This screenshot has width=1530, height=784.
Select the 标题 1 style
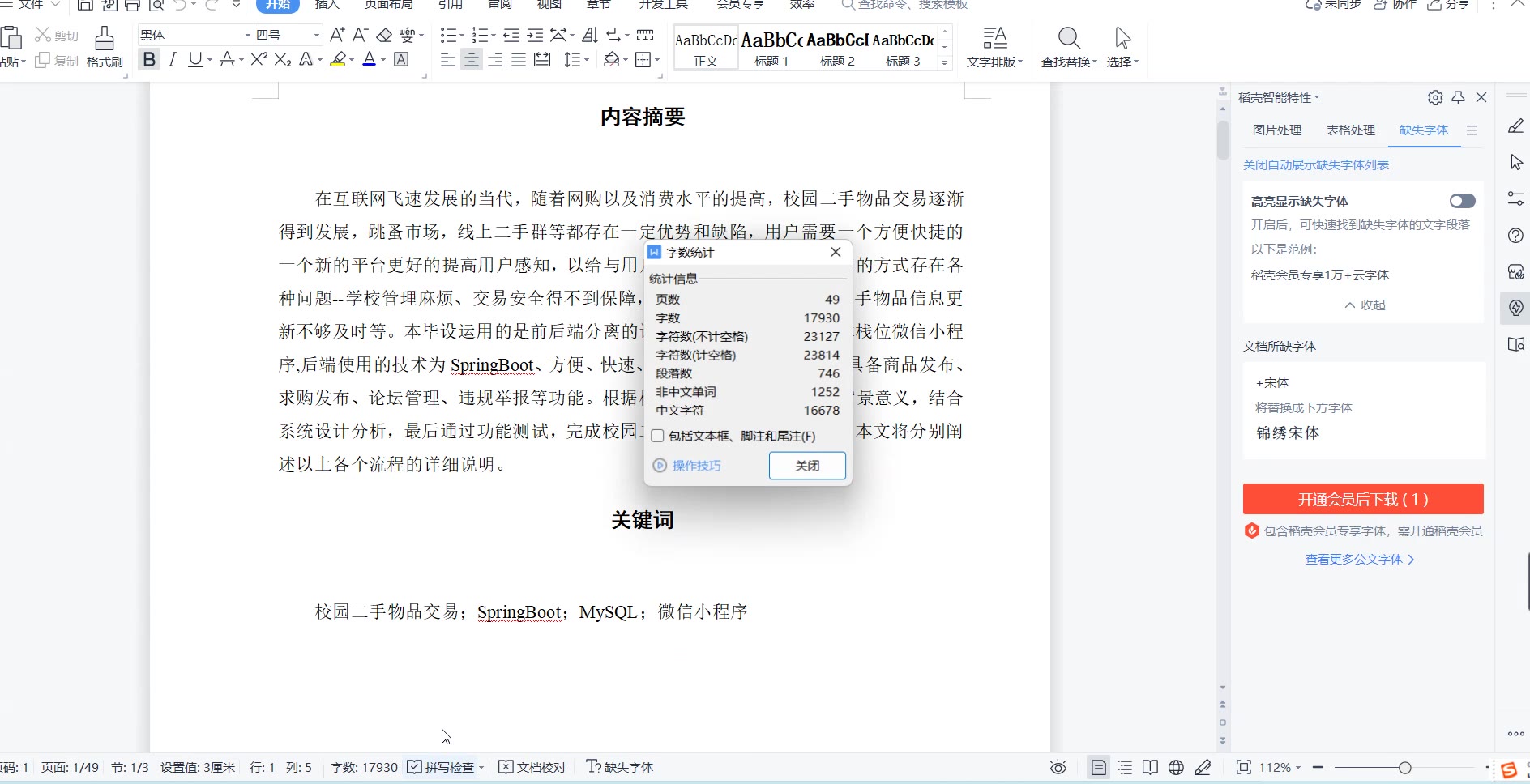click(x=771, y=47)
